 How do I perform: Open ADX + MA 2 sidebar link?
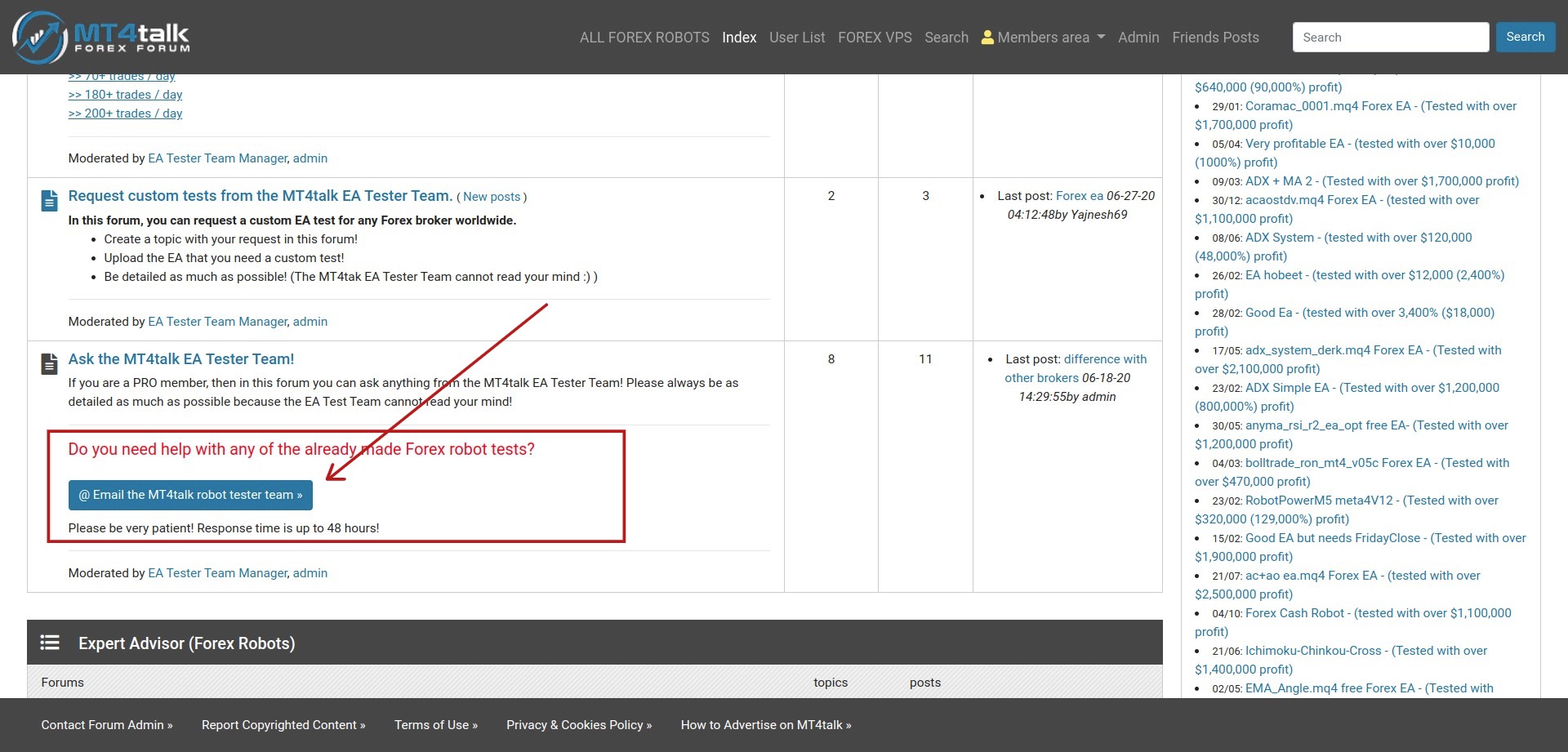tap(1382, 181)
